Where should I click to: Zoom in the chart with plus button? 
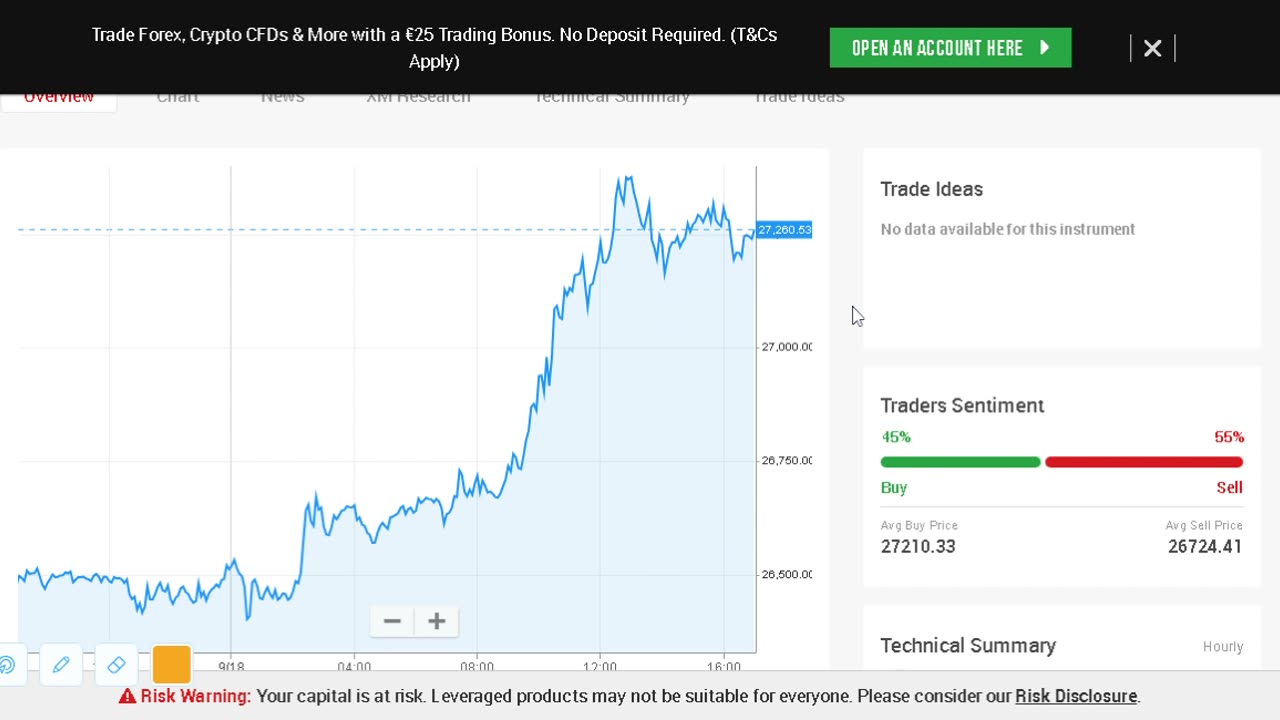point(437,621)
